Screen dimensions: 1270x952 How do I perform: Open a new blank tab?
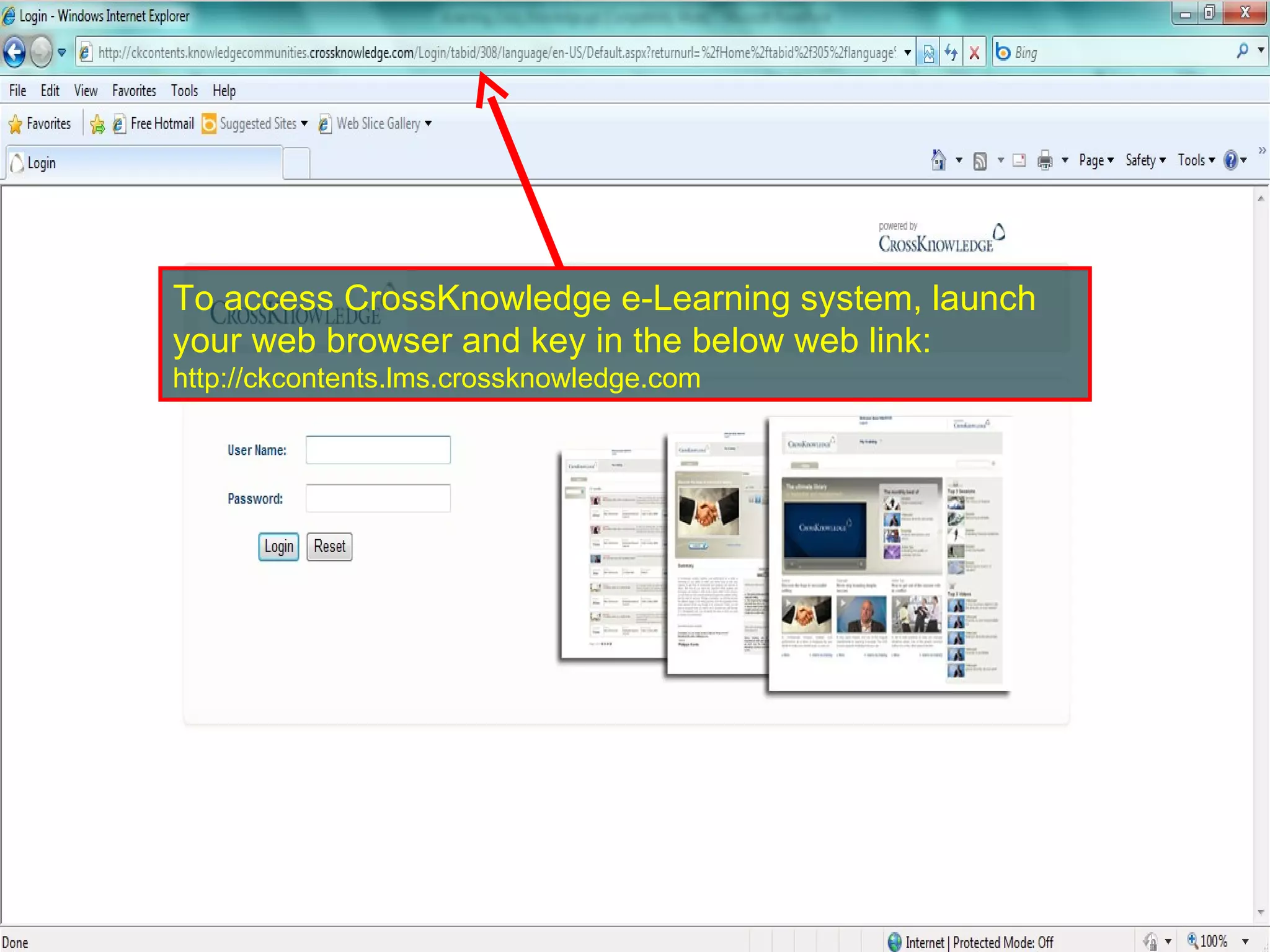click(296, 164)
